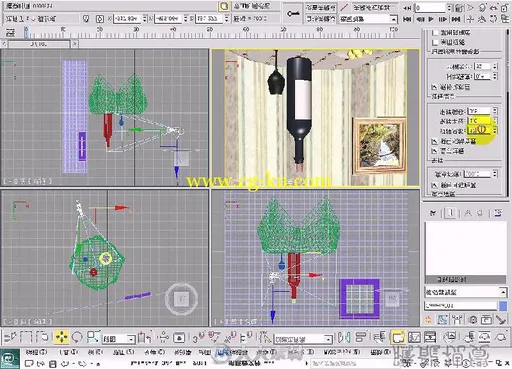
Task: Open the Reference Coordinate System dropdown
Action: tap(118, 339)
